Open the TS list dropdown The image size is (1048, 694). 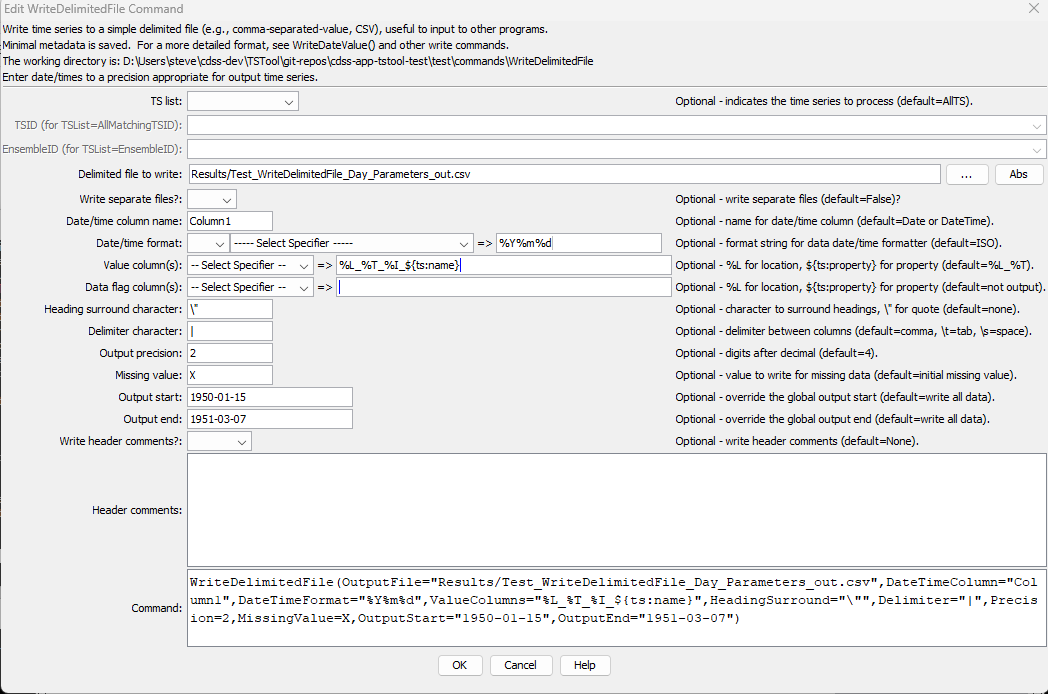click(243, 102)
